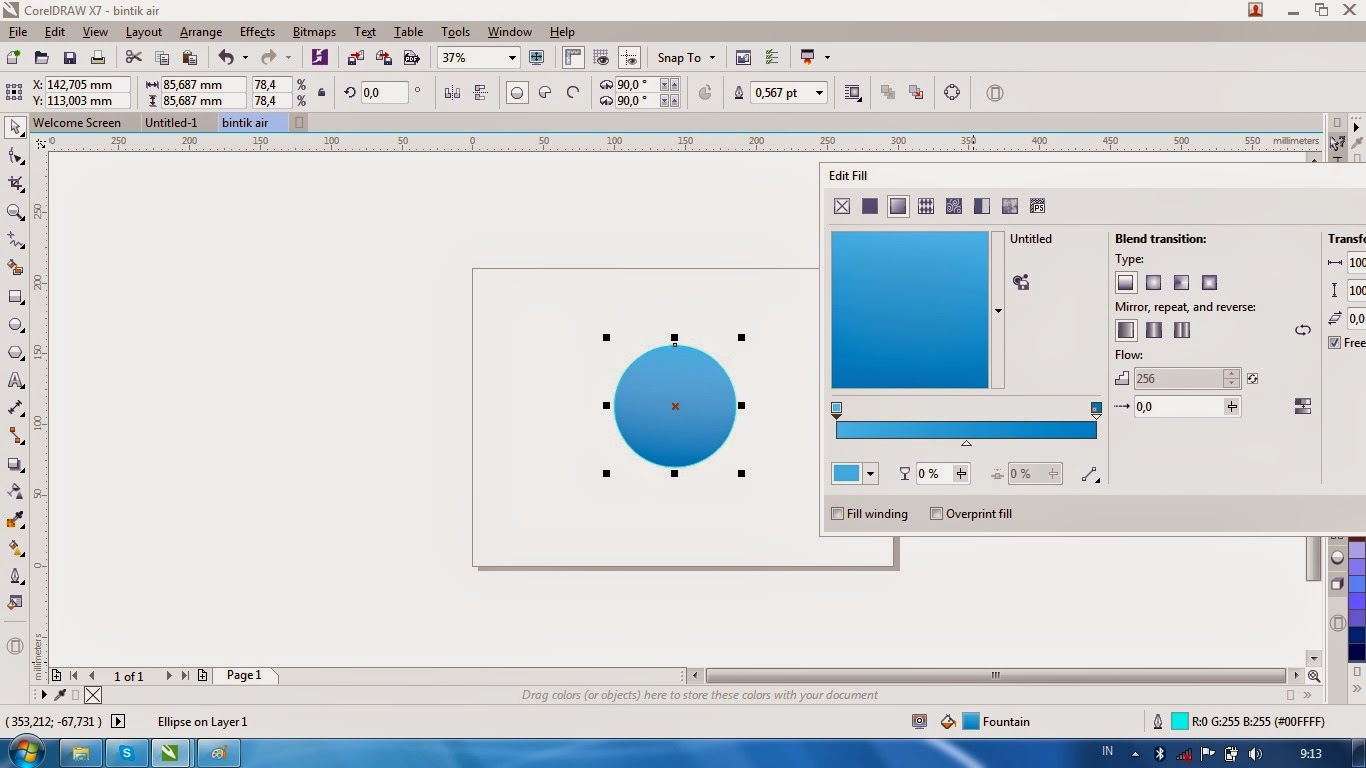Open the gradient node color swatch dropdown
The height and width of the screenshot is (768, 1366).
point(869,473)
